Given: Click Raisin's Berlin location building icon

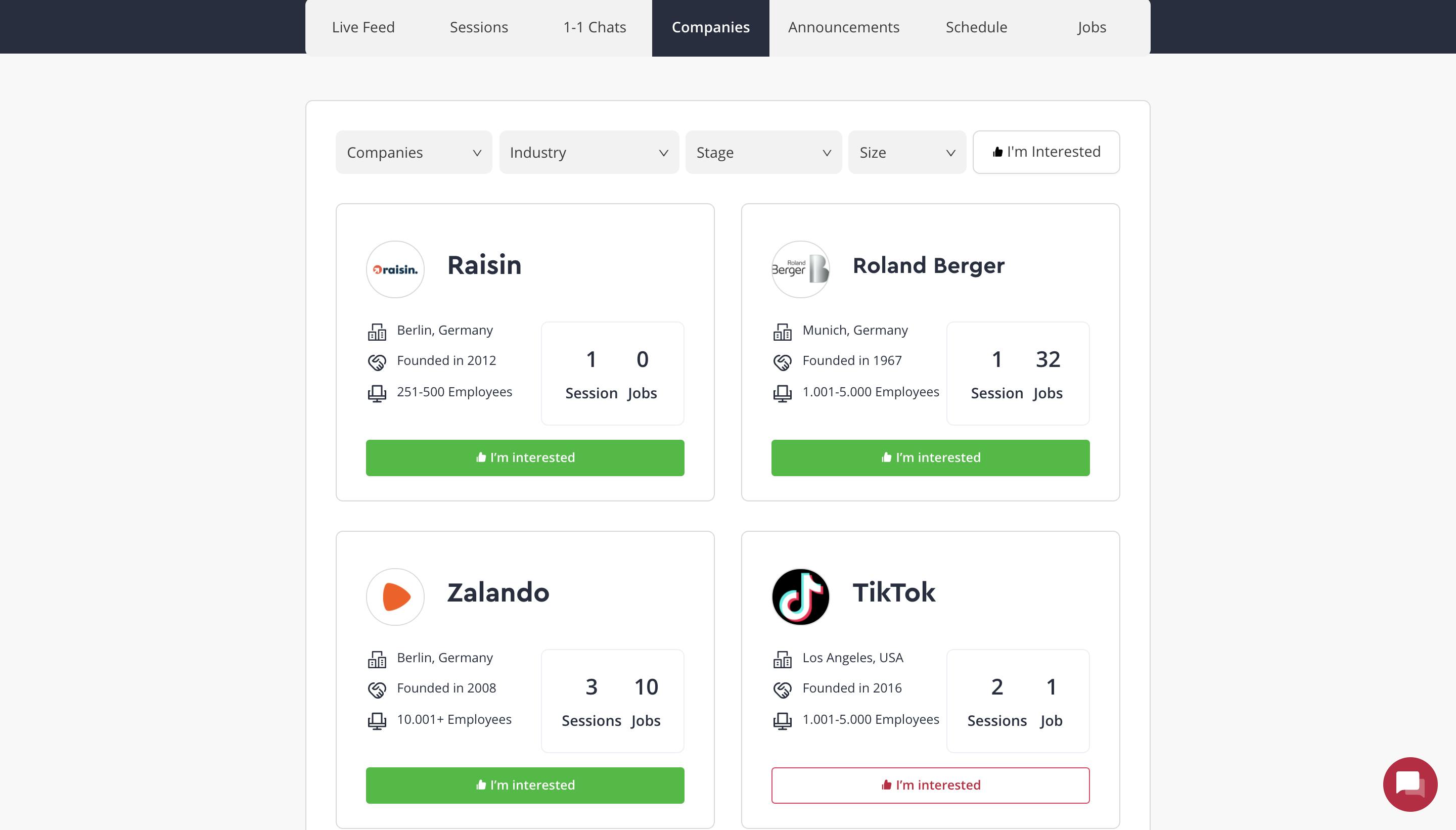Looking at the screenshot, I should [377, 331].
